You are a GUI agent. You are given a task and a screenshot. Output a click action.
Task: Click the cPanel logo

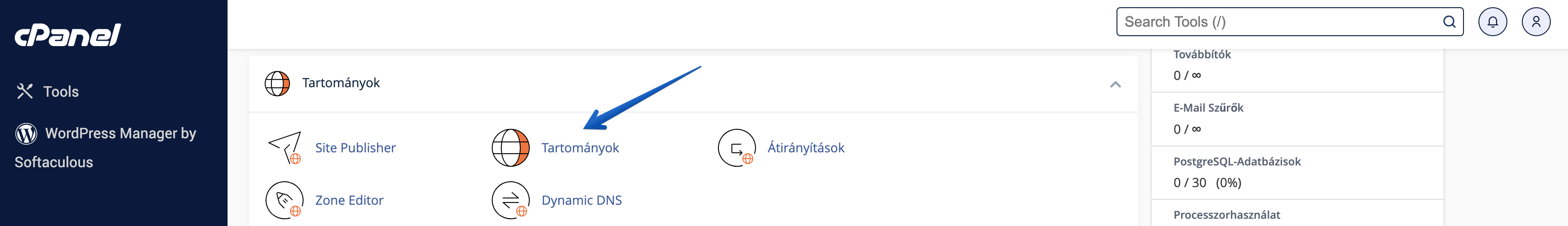click(x=67, y=35)
